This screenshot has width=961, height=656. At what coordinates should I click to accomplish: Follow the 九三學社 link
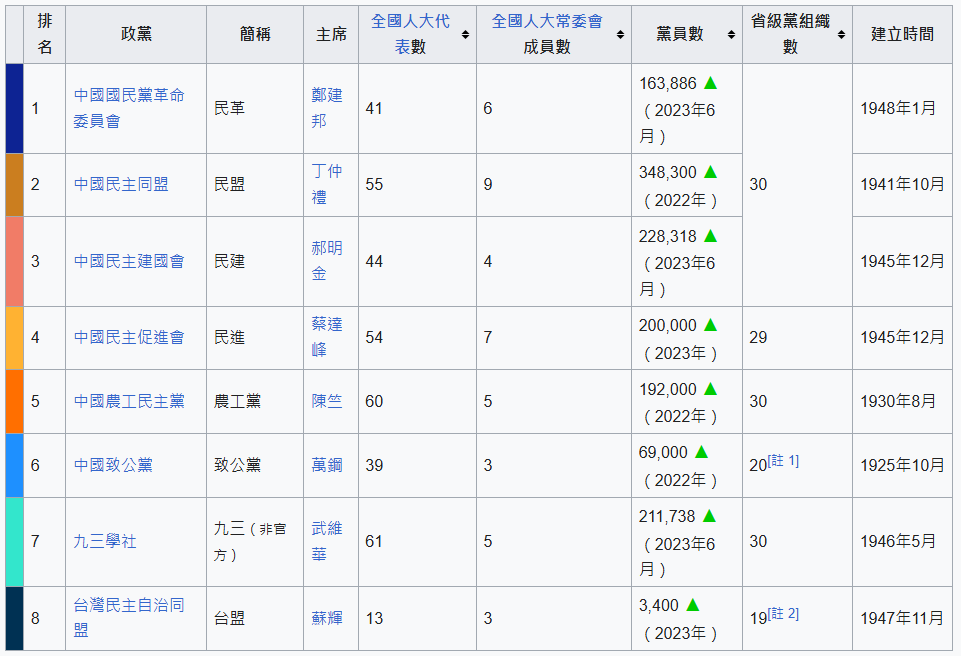105,541
